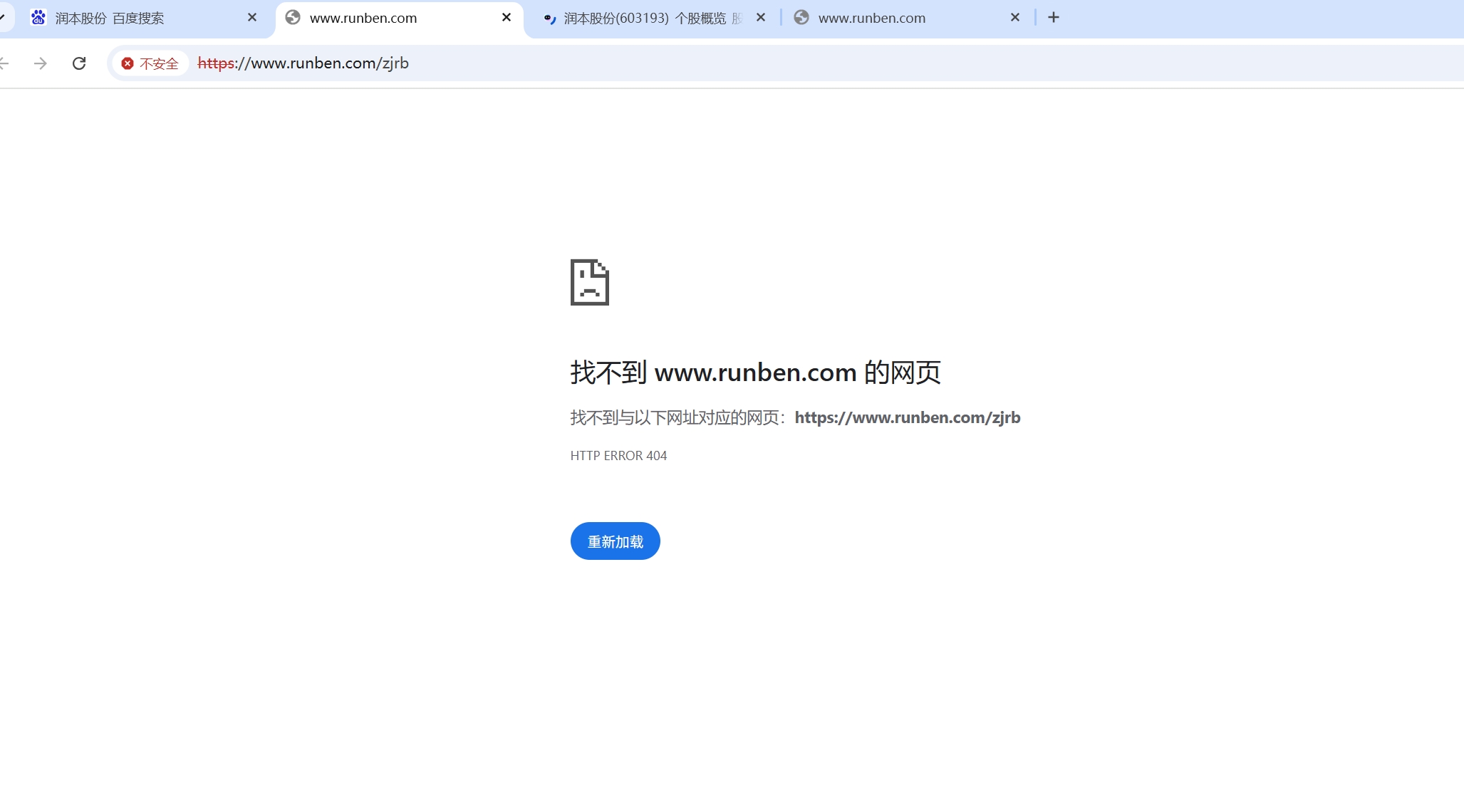Close the active www.runben.com tab
Screen dimensions: 1464x812
tap(507, 18)
